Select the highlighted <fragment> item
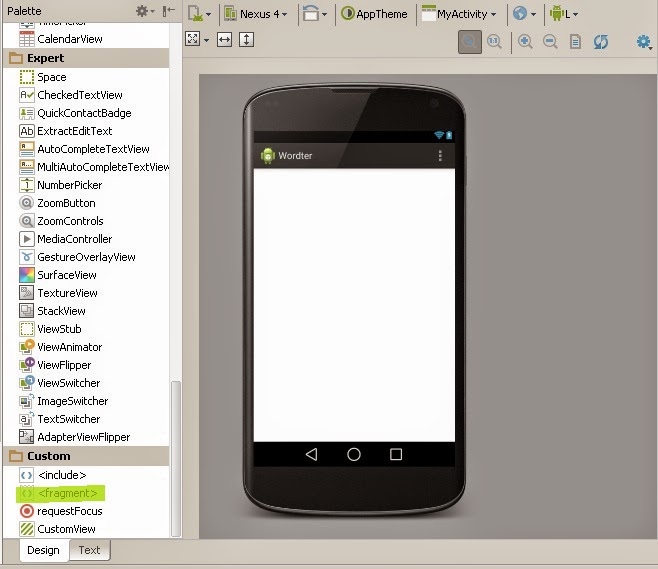 (60, 493)
